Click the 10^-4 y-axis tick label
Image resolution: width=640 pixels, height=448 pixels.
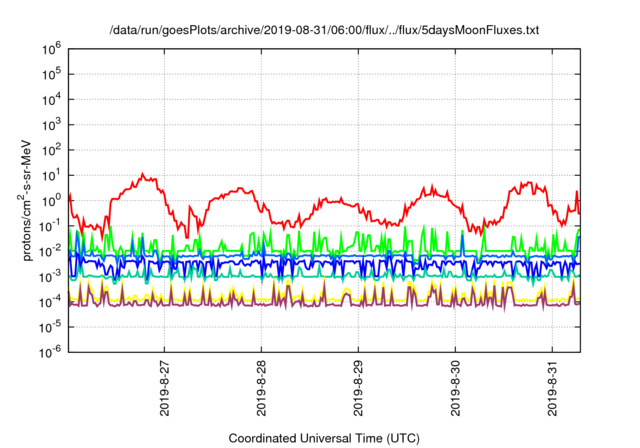click(51, 303)
